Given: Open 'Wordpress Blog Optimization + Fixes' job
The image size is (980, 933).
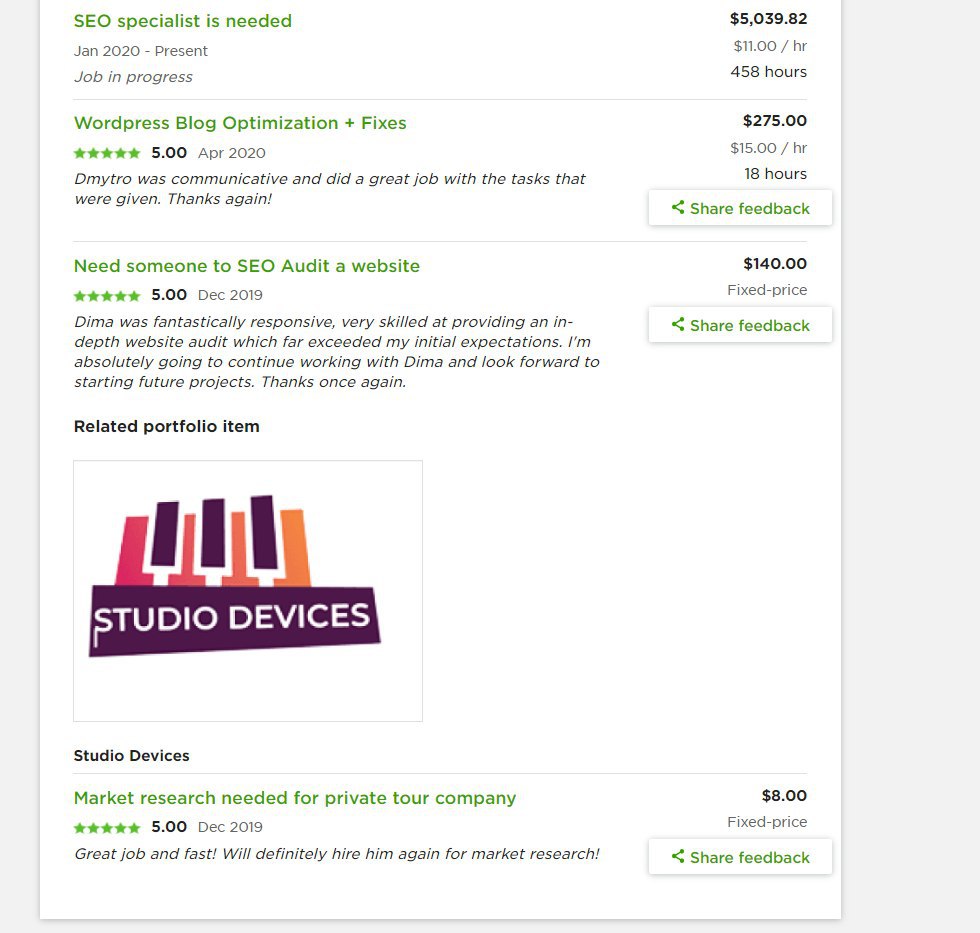Looking at the screenshot, I should pyautogui.click(x=240, y=123).
